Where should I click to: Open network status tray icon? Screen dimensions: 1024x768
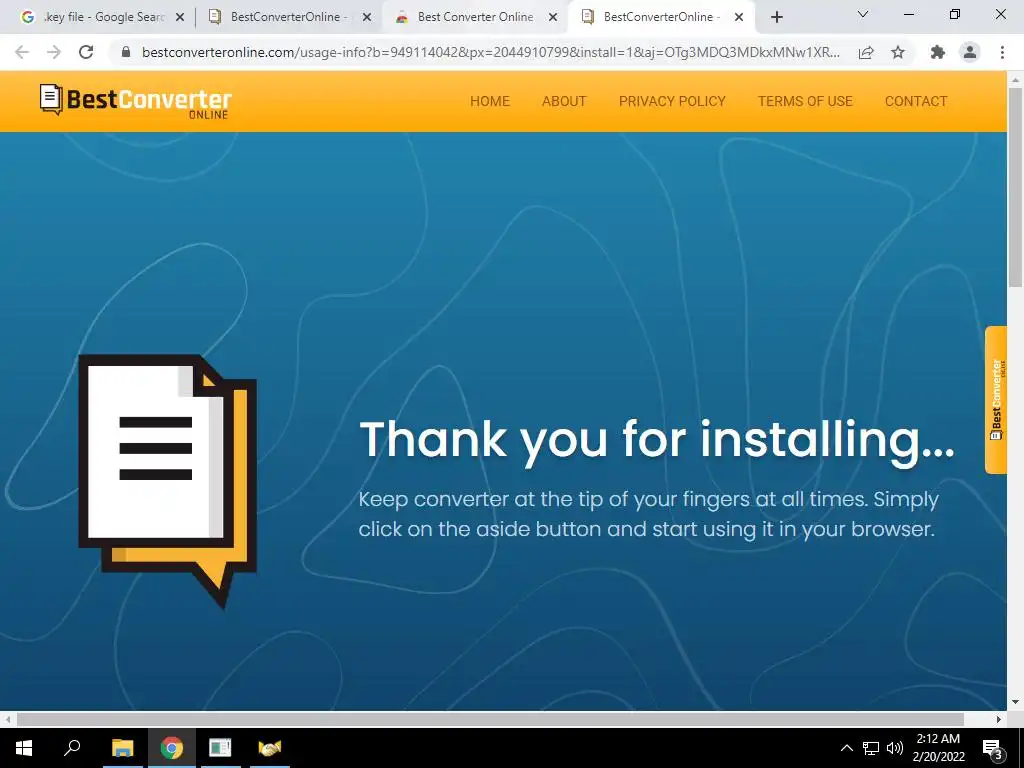click(871, 748)
